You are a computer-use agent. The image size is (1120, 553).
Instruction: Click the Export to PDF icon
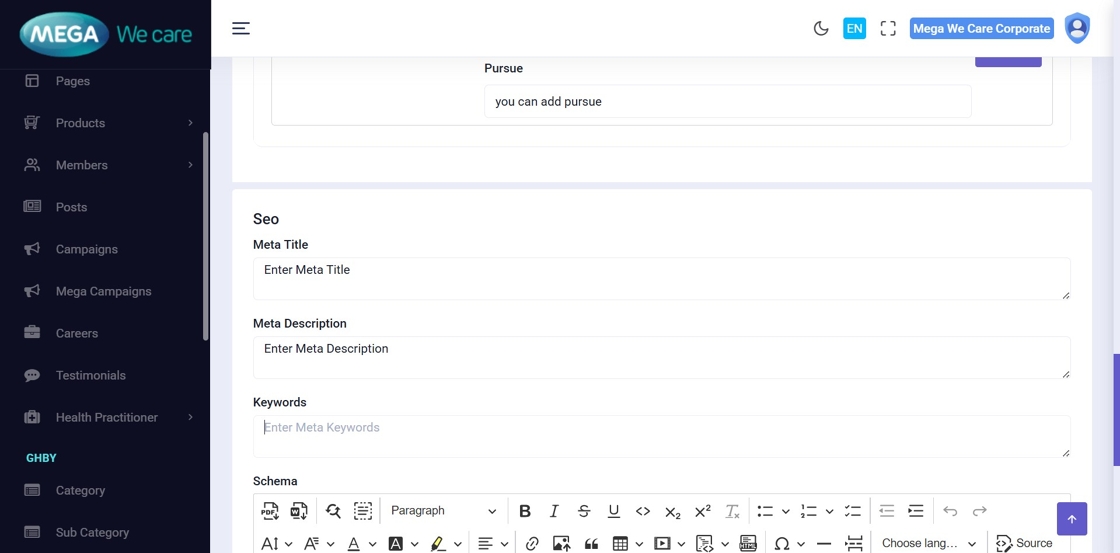[270, 511]
